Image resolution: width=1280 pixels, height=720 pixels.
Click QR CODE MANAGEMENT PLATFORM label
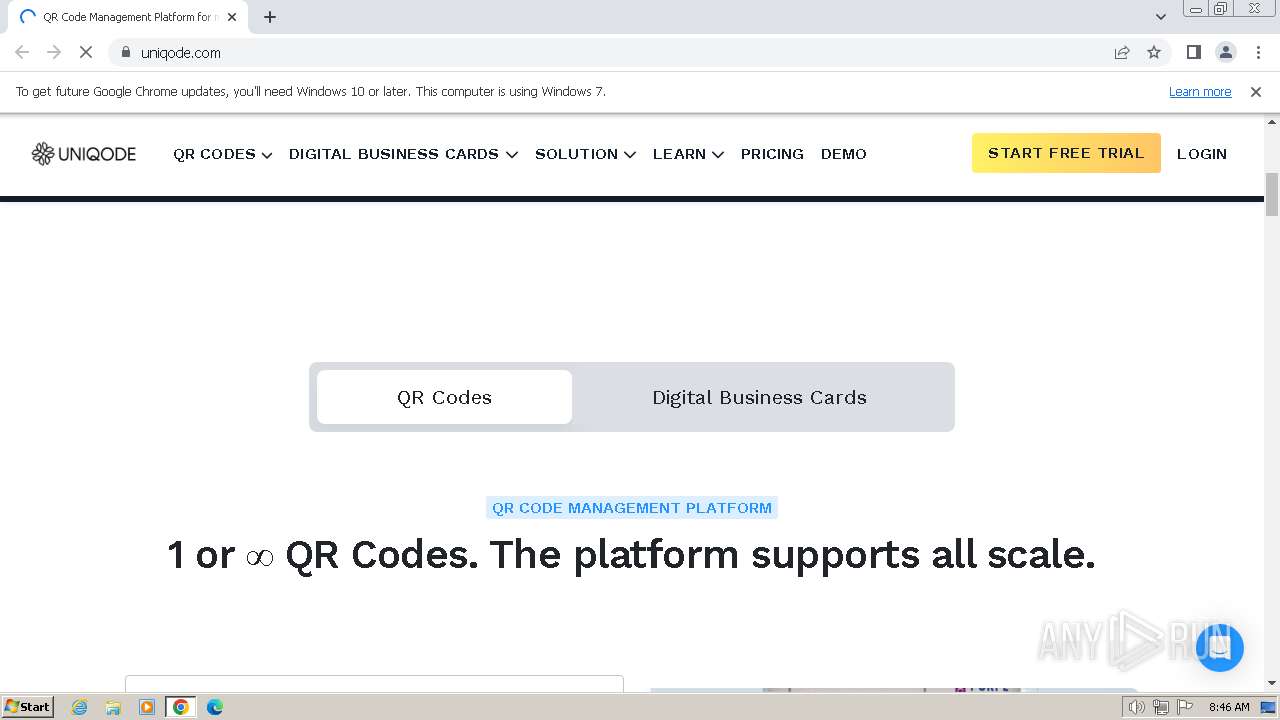632,508
